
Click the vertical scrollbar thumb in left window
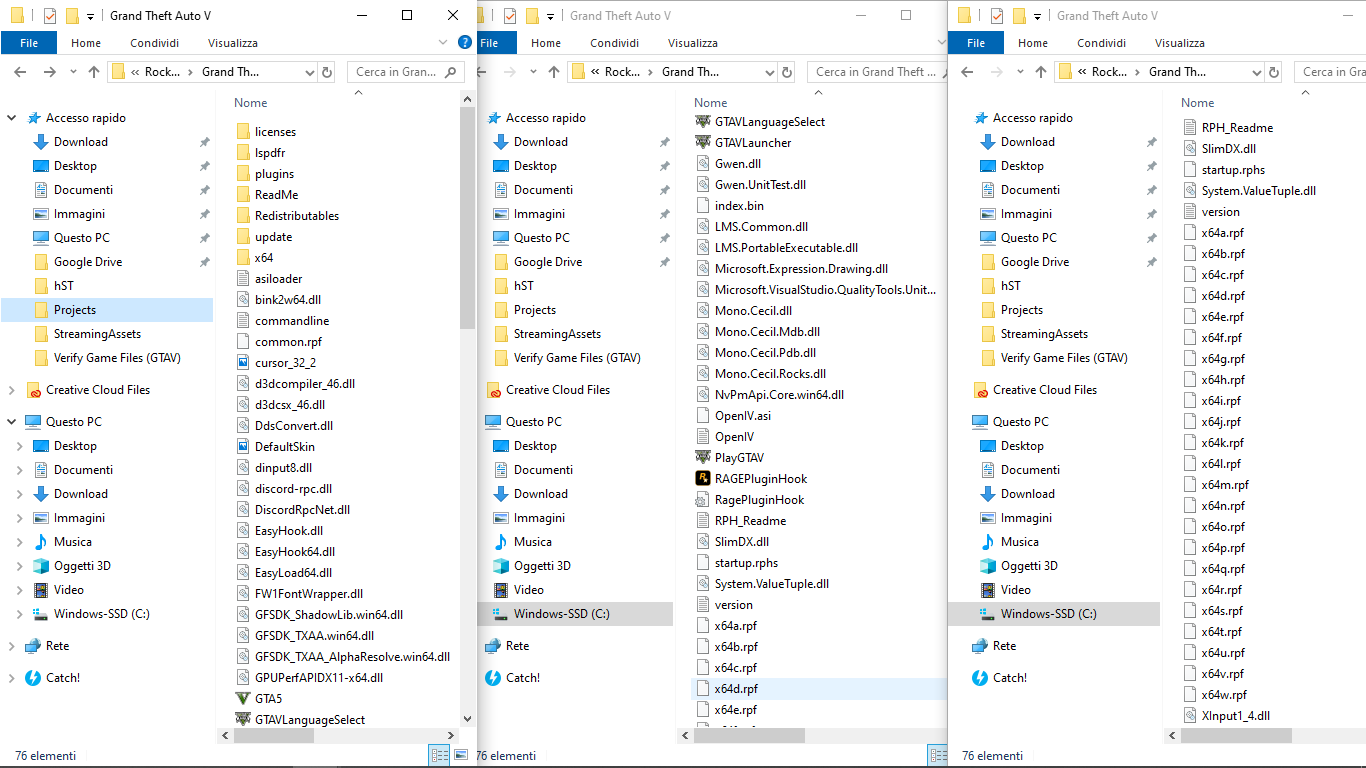[467, 218]
